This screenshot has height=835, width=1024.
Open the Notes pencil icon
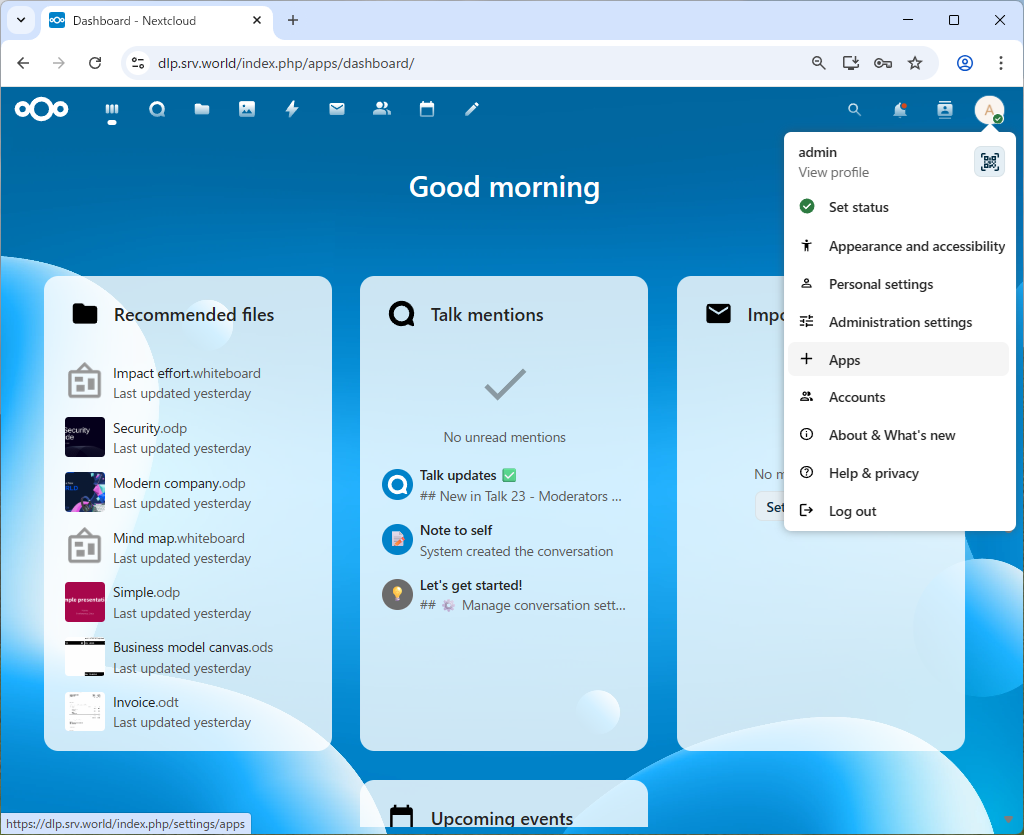click(x=472, y=109)
